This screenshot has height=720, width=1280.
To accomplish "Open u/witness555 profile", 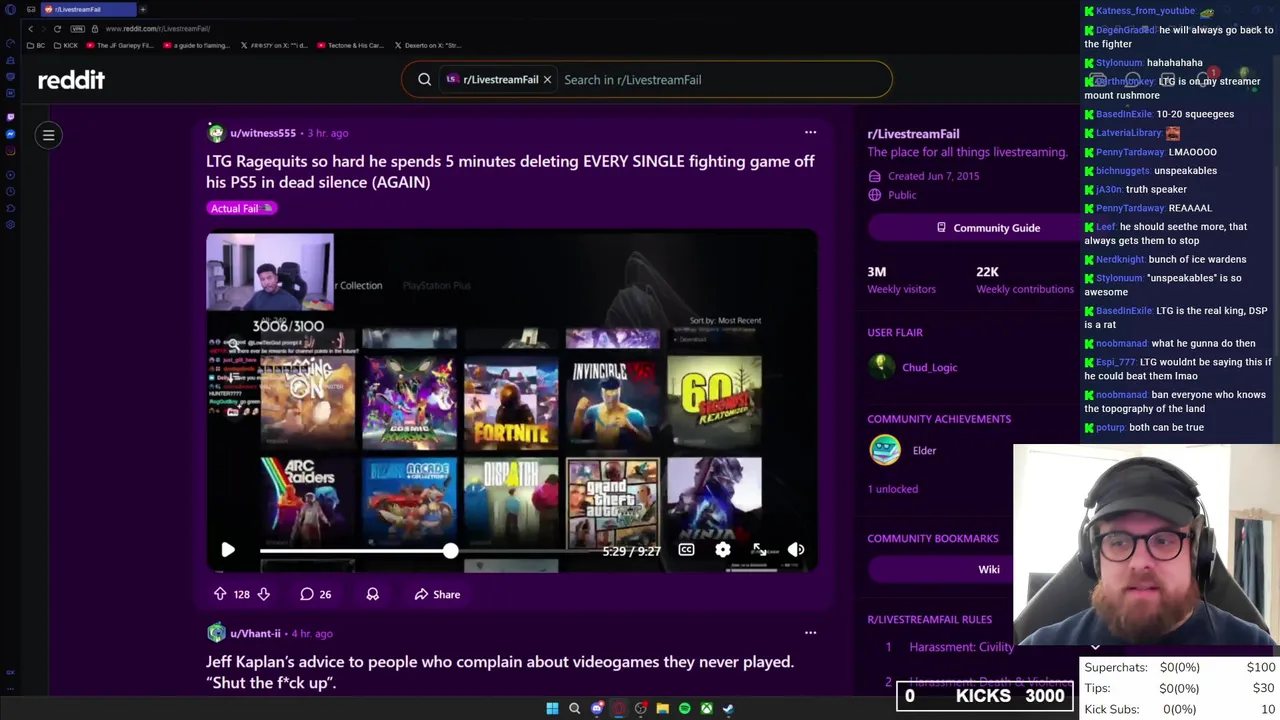I will coord(263,133).
